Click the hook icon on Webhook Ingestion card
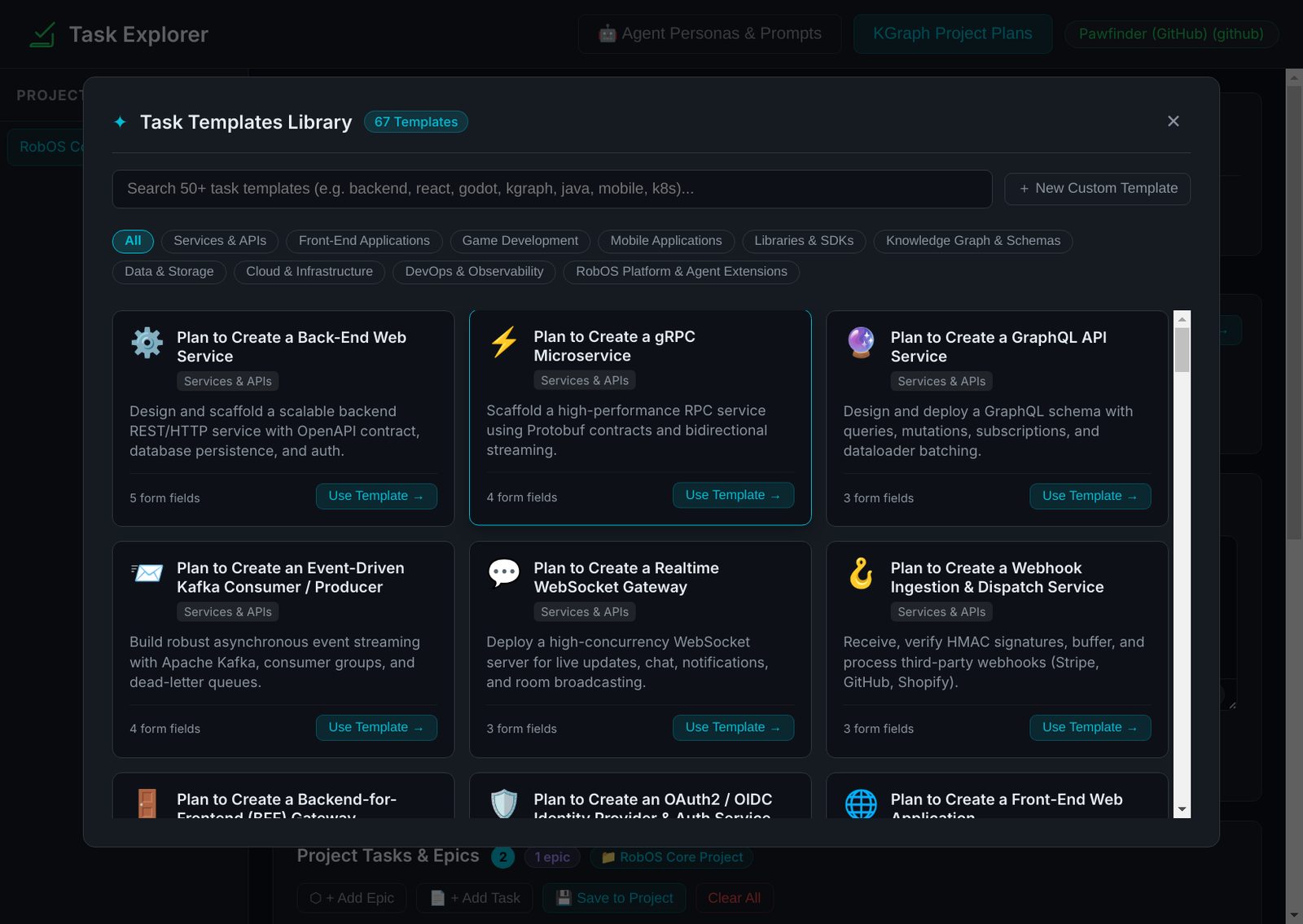 click(861, 573)
